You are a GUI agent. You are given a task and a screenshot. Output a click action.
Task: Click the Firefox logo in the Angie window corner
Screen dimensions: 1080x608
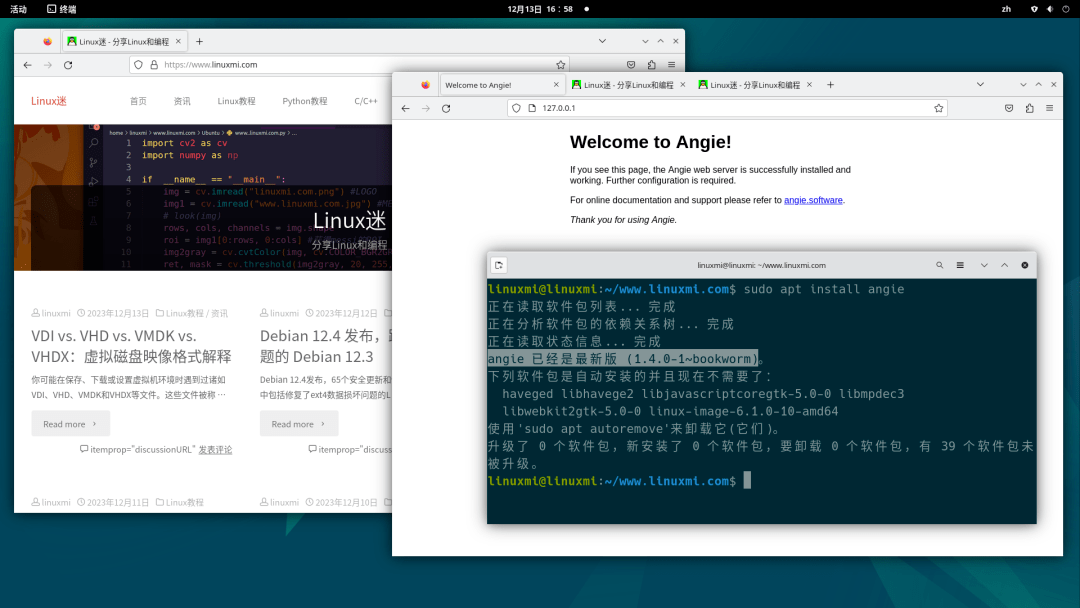point(425,84)
